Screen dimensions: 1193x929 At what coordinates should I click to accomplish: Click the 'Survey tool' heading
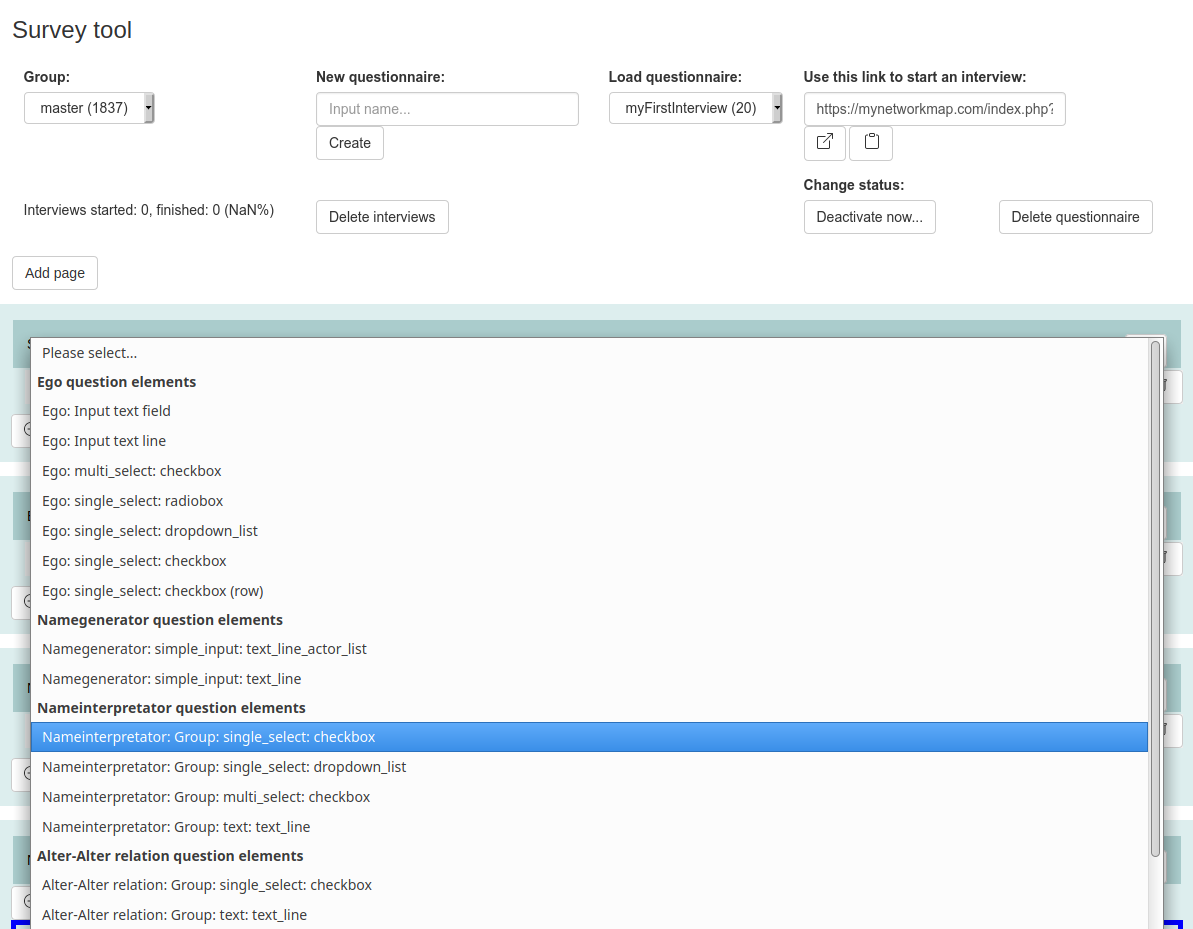click(72, 30)
